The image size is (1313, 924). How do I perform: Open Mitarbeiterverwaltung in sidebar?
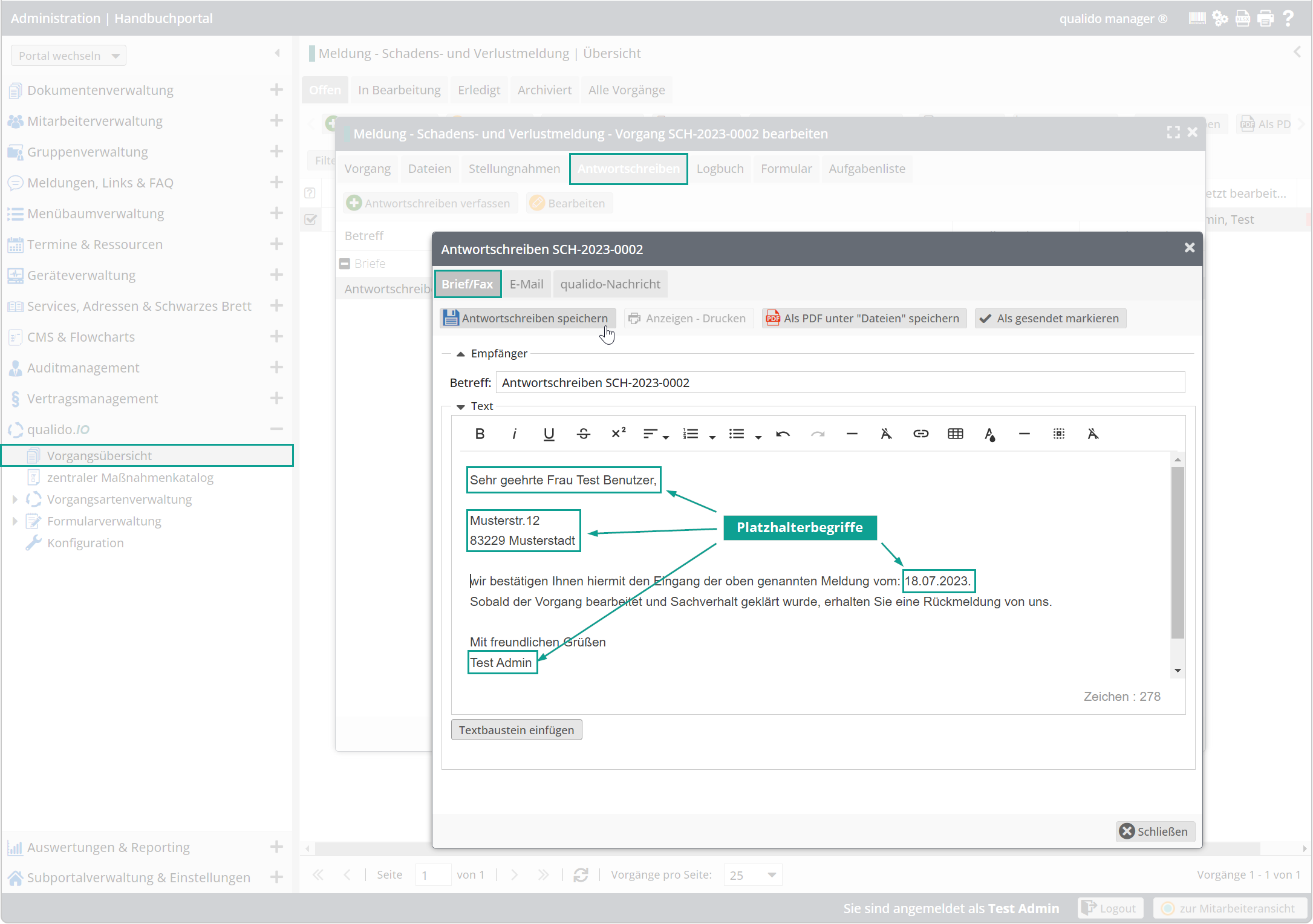pos(95,121)
